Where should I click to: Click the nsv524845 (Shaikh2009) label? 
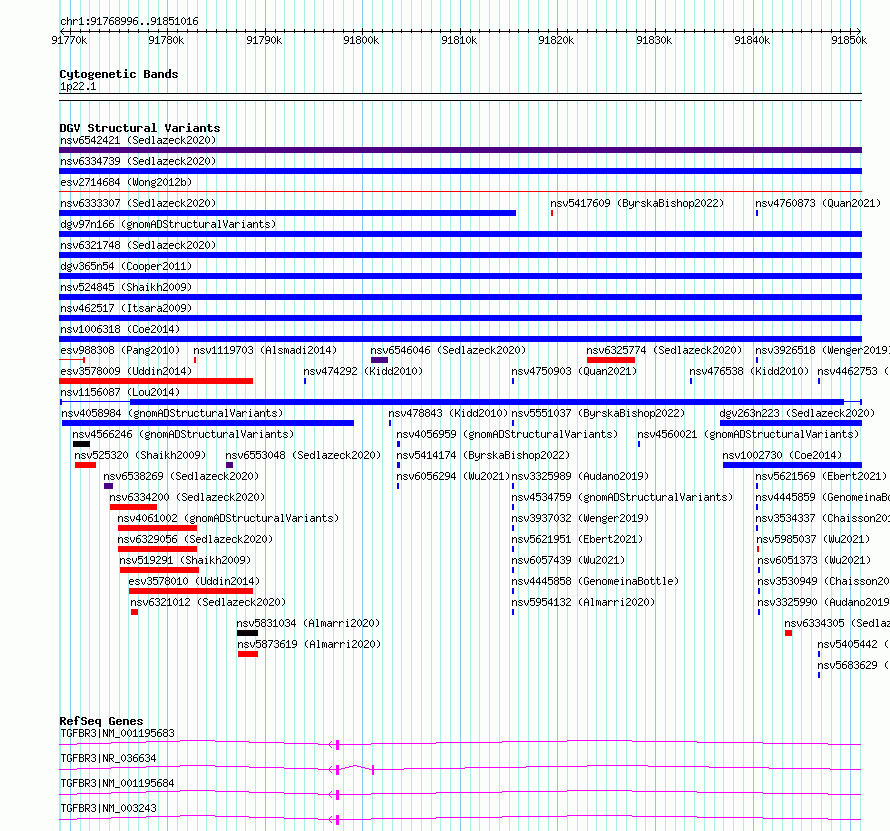pyautogui.click(x=126, y=287)
